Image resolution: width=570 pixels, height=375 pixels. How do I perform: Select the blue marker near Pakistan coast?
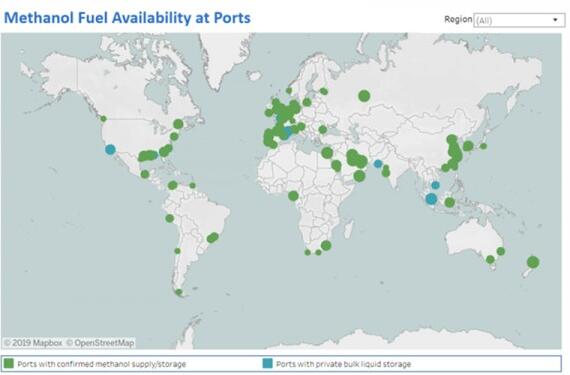tap(378, 164)
